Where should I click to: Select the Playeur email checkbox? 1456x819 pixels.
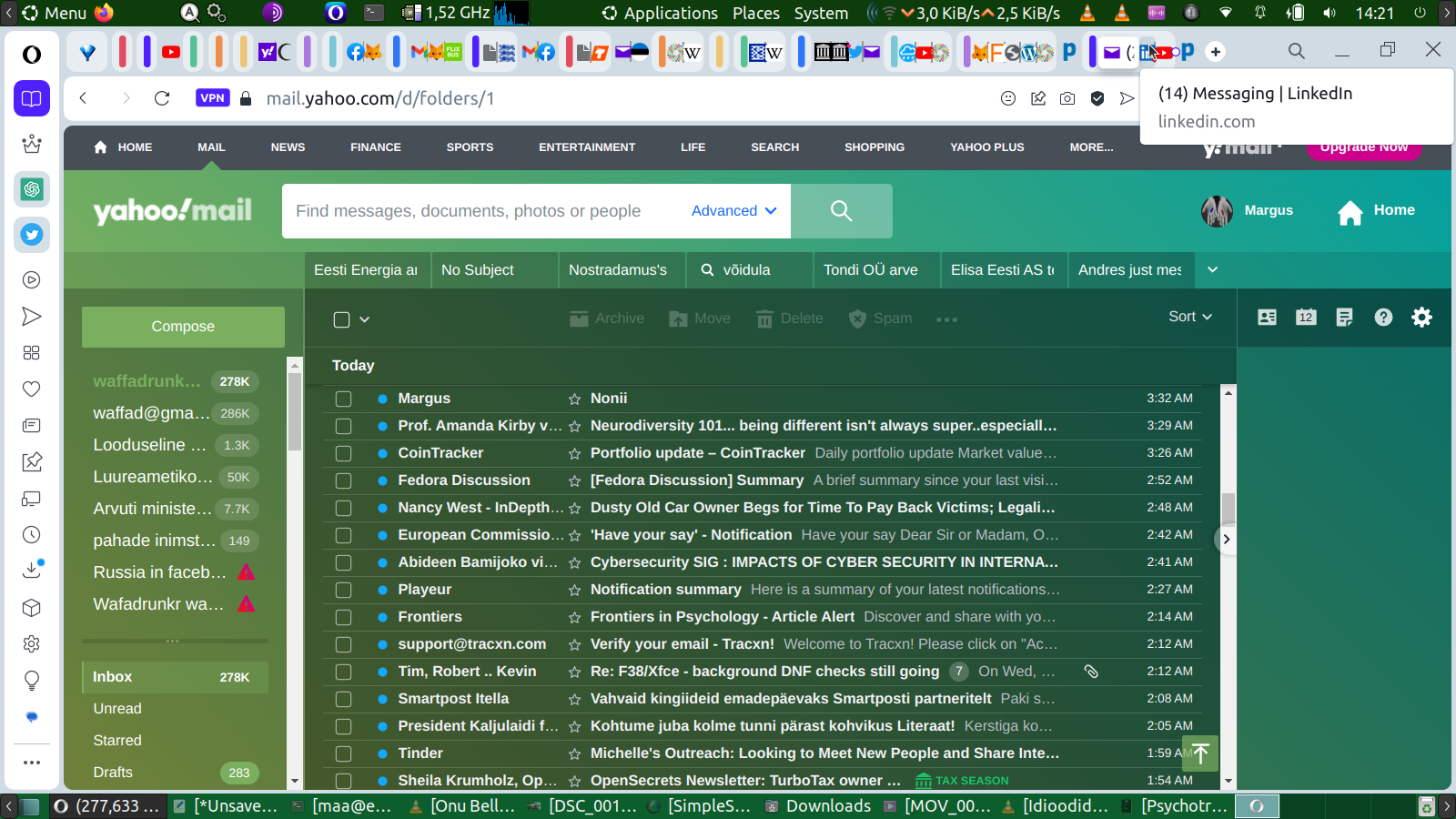(x=343, y=590)
